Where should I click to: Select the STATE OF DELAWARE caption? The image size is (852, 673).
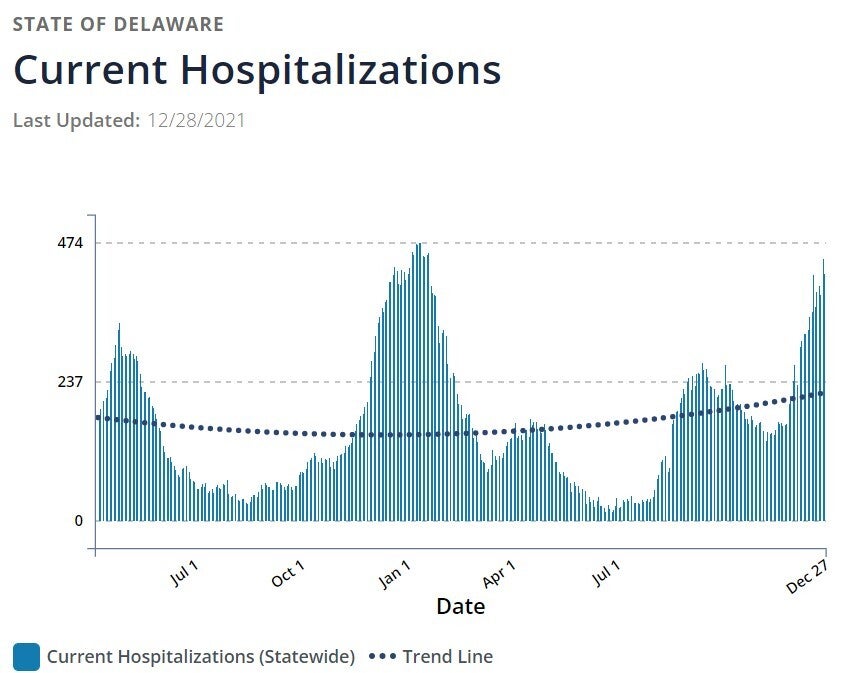(x=118, y=24)
